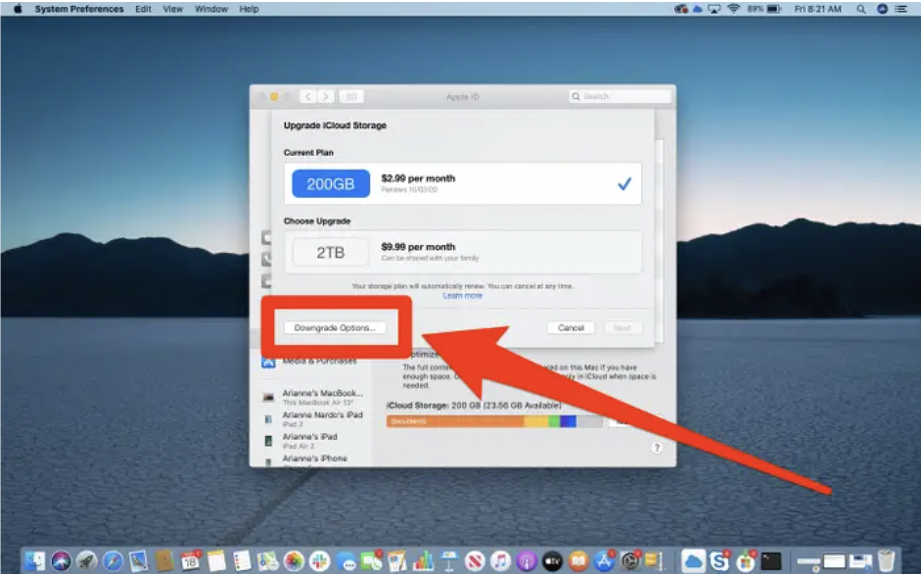The image size is (922, 574).
Task: Open Terminal from the dock
Action: (x=771, y=561)
